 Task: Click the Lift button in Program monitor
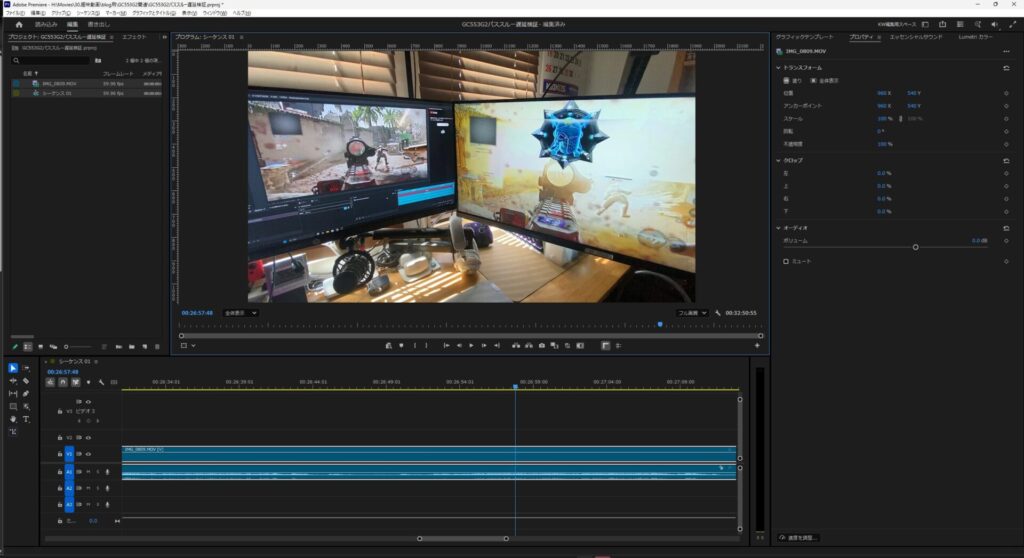tap(516, 346)
